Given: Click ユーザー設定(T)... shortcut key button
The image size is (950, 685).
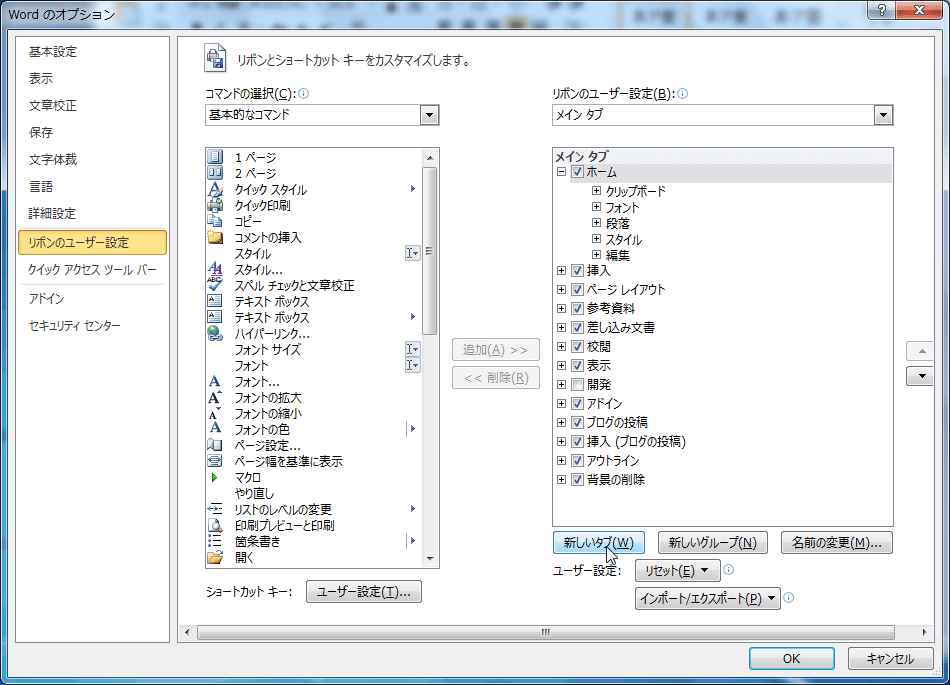Looking at the screenshot, I should pos(364,592).
